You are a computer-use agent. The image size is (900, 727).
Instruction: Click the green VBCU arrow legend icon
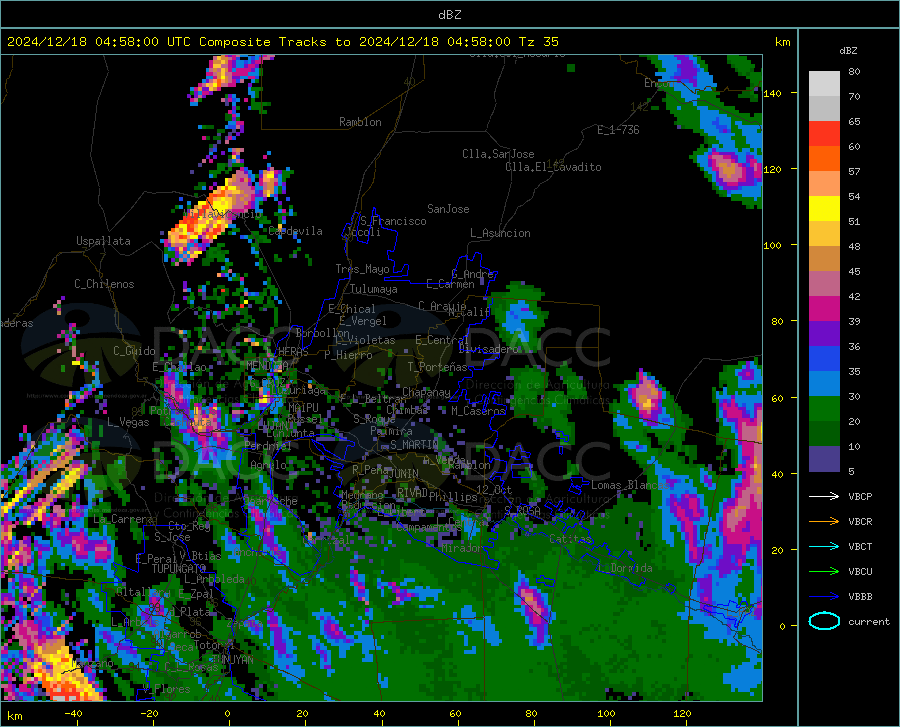(824, 572)
